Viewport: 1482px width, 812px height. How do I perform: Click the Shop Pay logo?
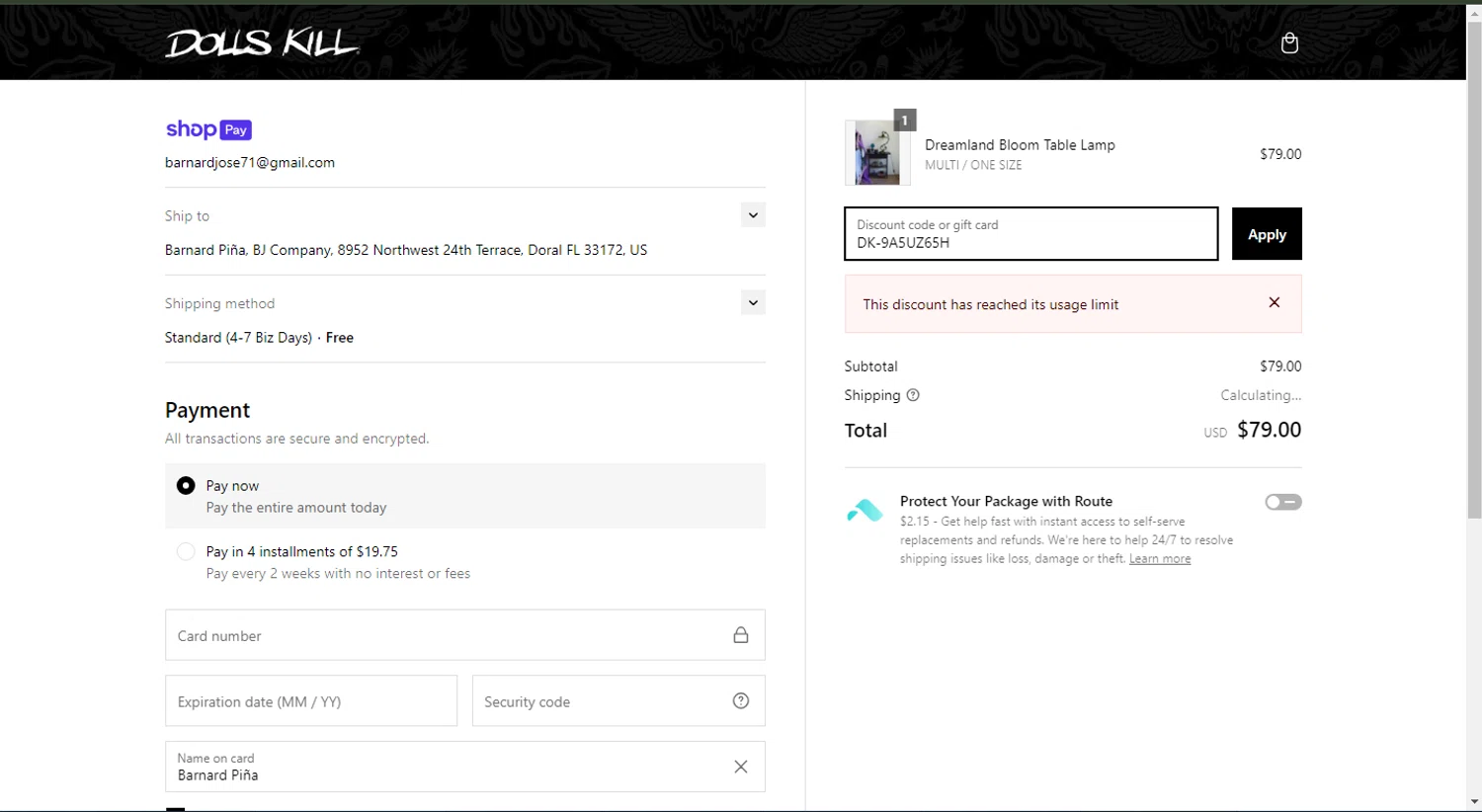pyautogui.click(x=208, y=129)
